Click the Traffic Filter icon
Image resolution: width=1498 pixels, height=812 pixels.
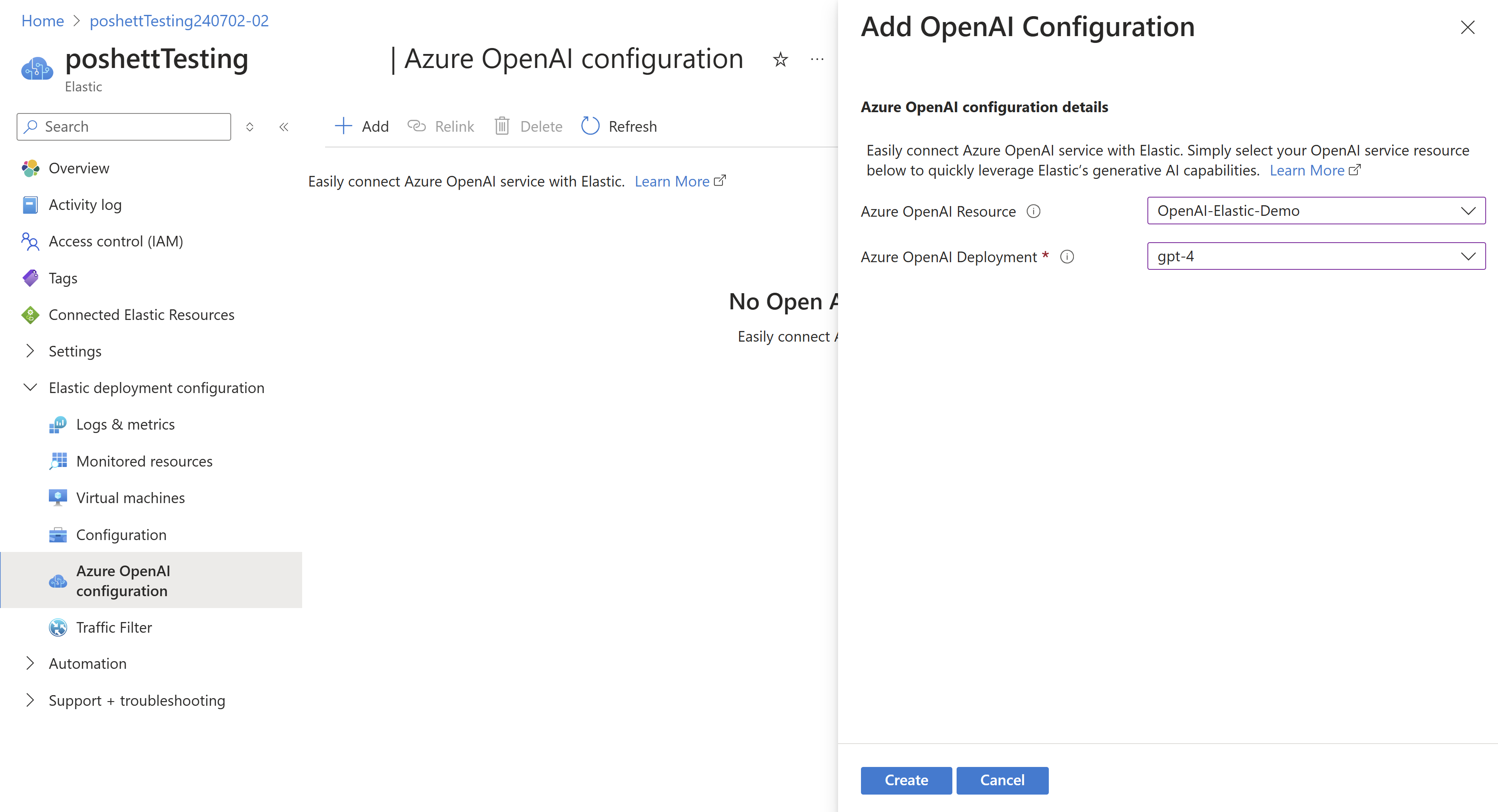[x=57, y=627]
